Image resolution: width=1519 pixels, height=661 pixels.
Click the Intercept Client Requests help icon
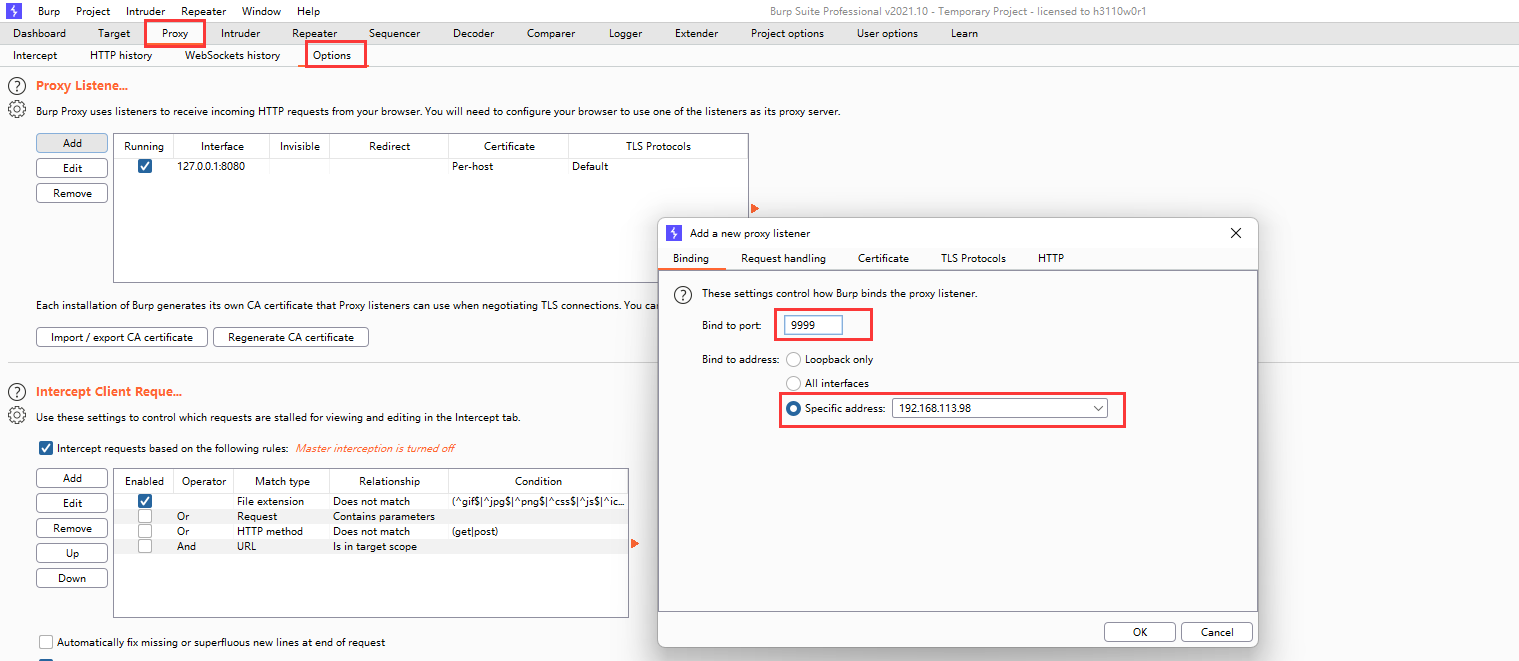click(17, 392)
